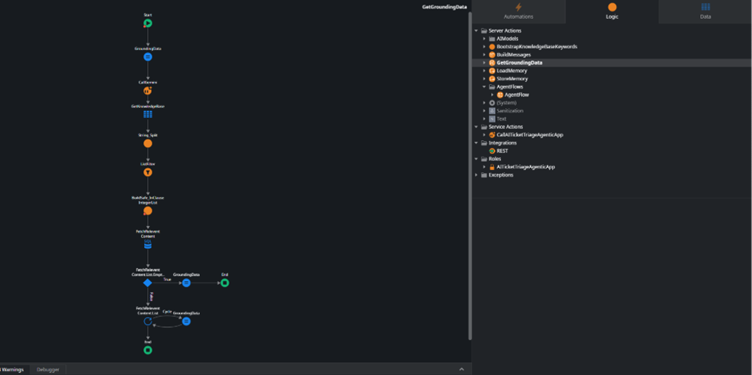Expand the Exceptions folder
Viewport: 752px width, 375px height.
tap(476, 175)
